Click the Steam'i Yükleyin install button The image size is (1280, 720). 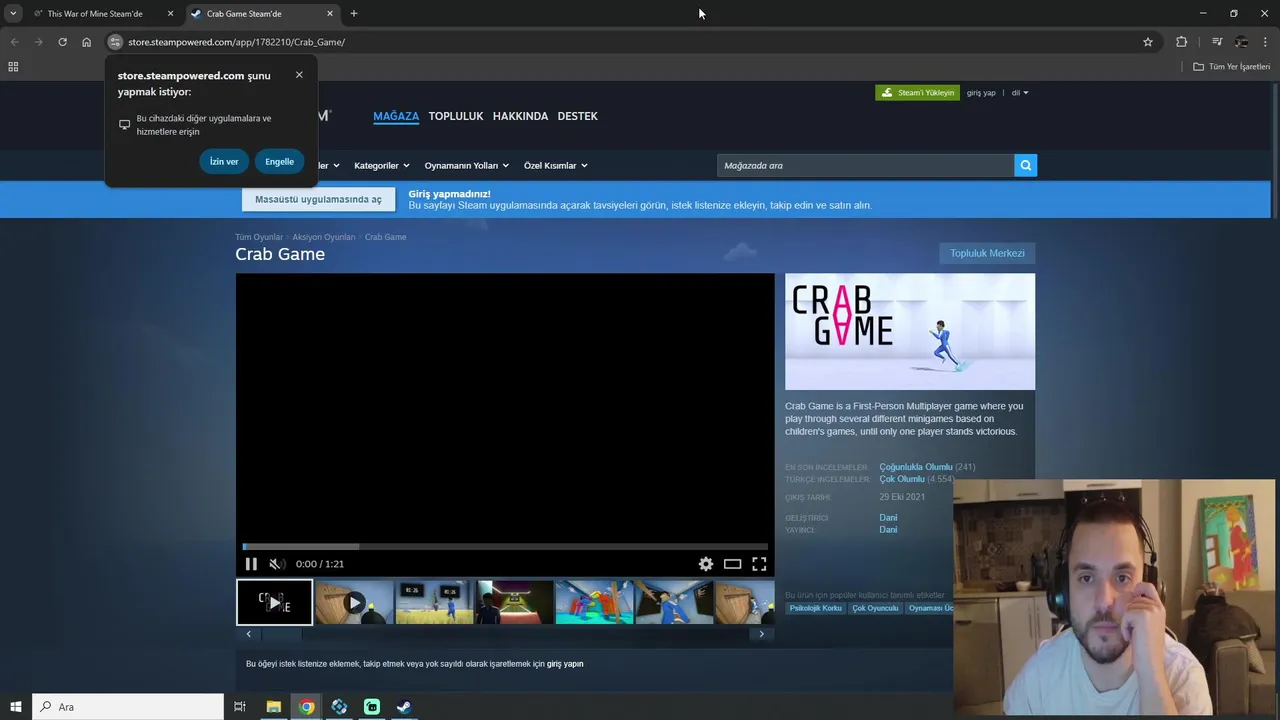[917, 93]
